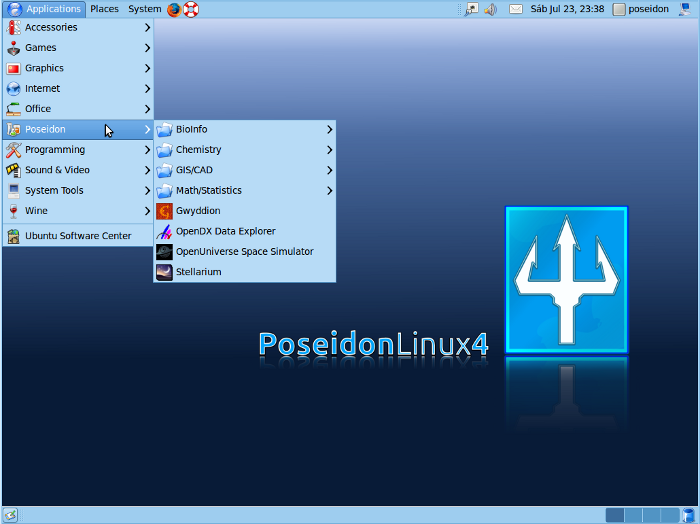Open Stellarium planetarium
700x524 pixels.
point(198,272)
